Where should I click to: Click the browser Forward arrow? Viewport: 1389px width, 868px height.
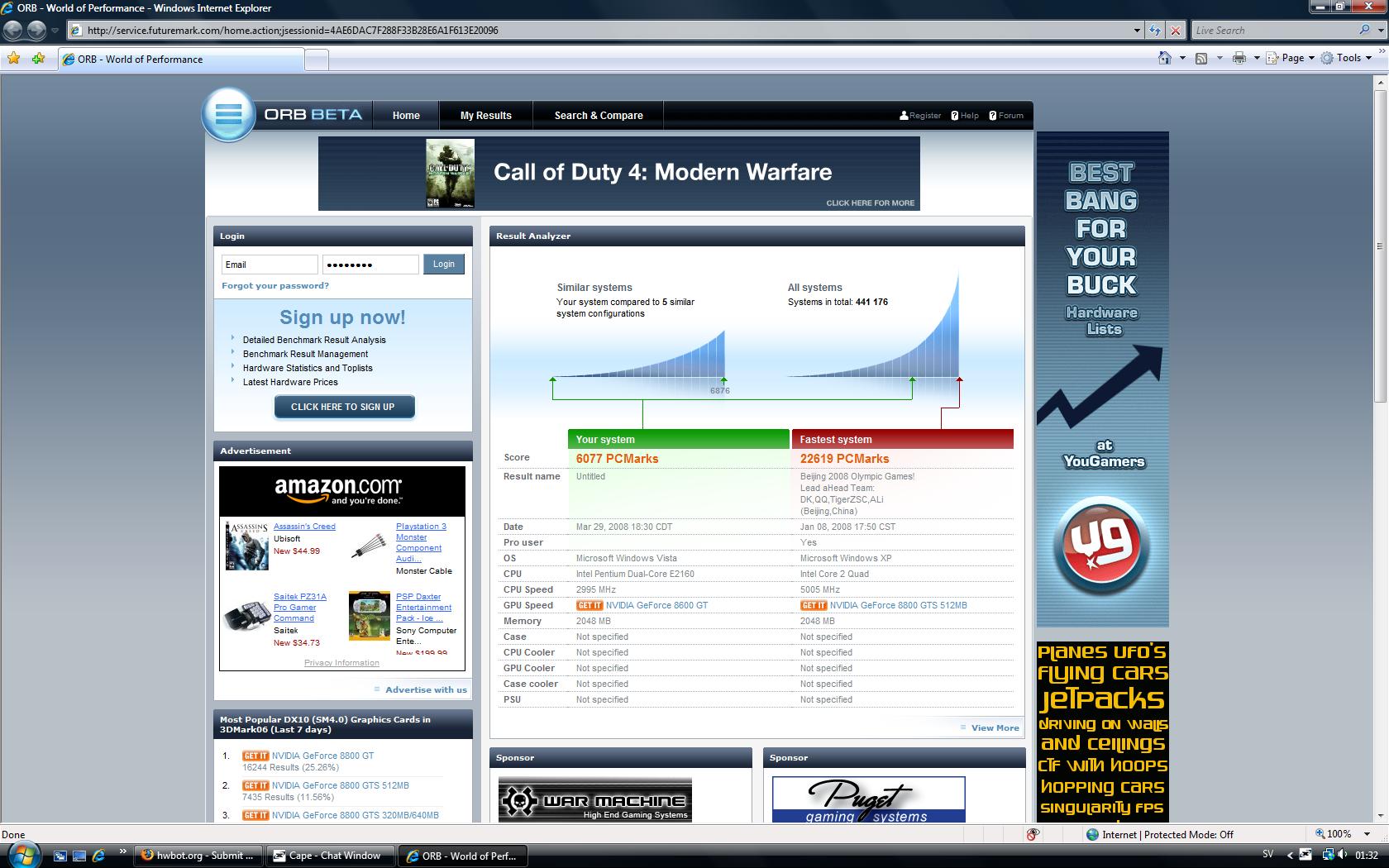pyautogui.click(x=36, y=30)
